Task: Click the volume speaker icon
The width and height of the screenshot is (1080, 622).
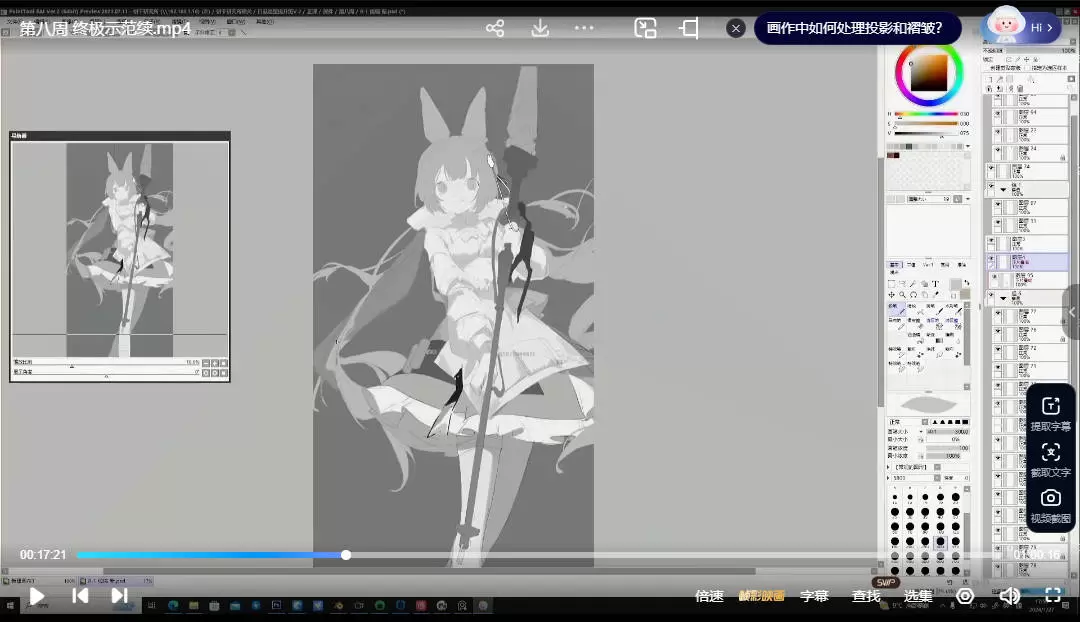Action: pyautogui.click(x=1009, y=596)
